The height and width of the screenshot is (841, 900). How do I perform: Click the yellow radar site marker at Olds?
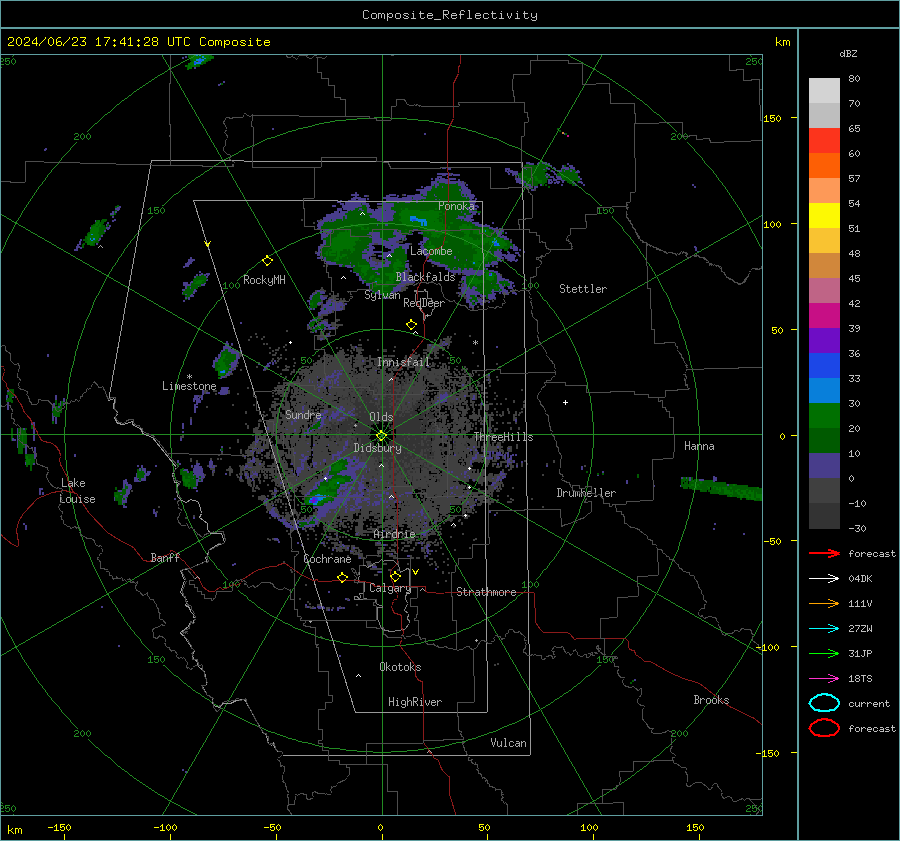382,436
